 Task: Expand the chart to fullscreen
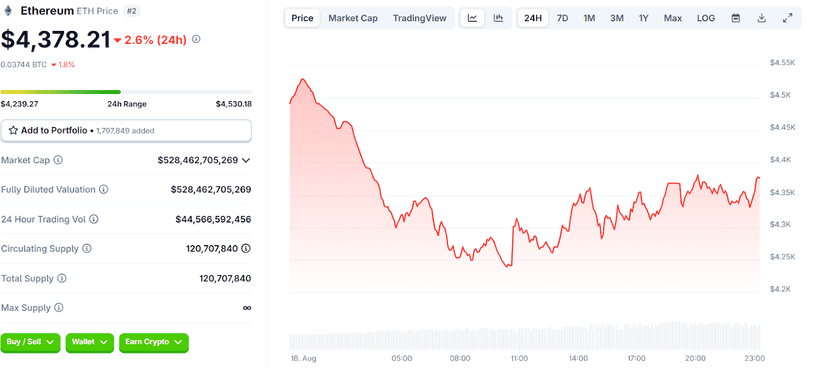pyautogui.click(x=787, y=18)
